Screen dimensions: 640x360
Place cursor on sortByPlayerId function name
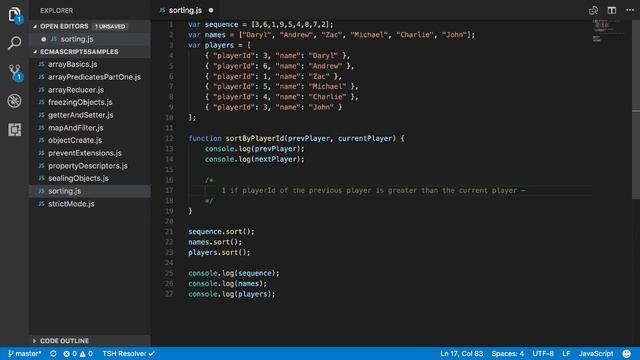click(255, 138)
